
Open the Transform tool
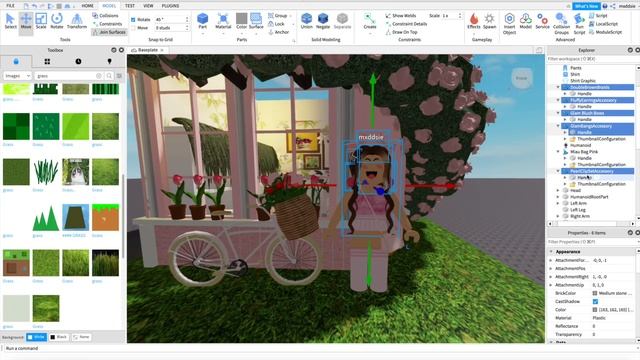point(77,21)
